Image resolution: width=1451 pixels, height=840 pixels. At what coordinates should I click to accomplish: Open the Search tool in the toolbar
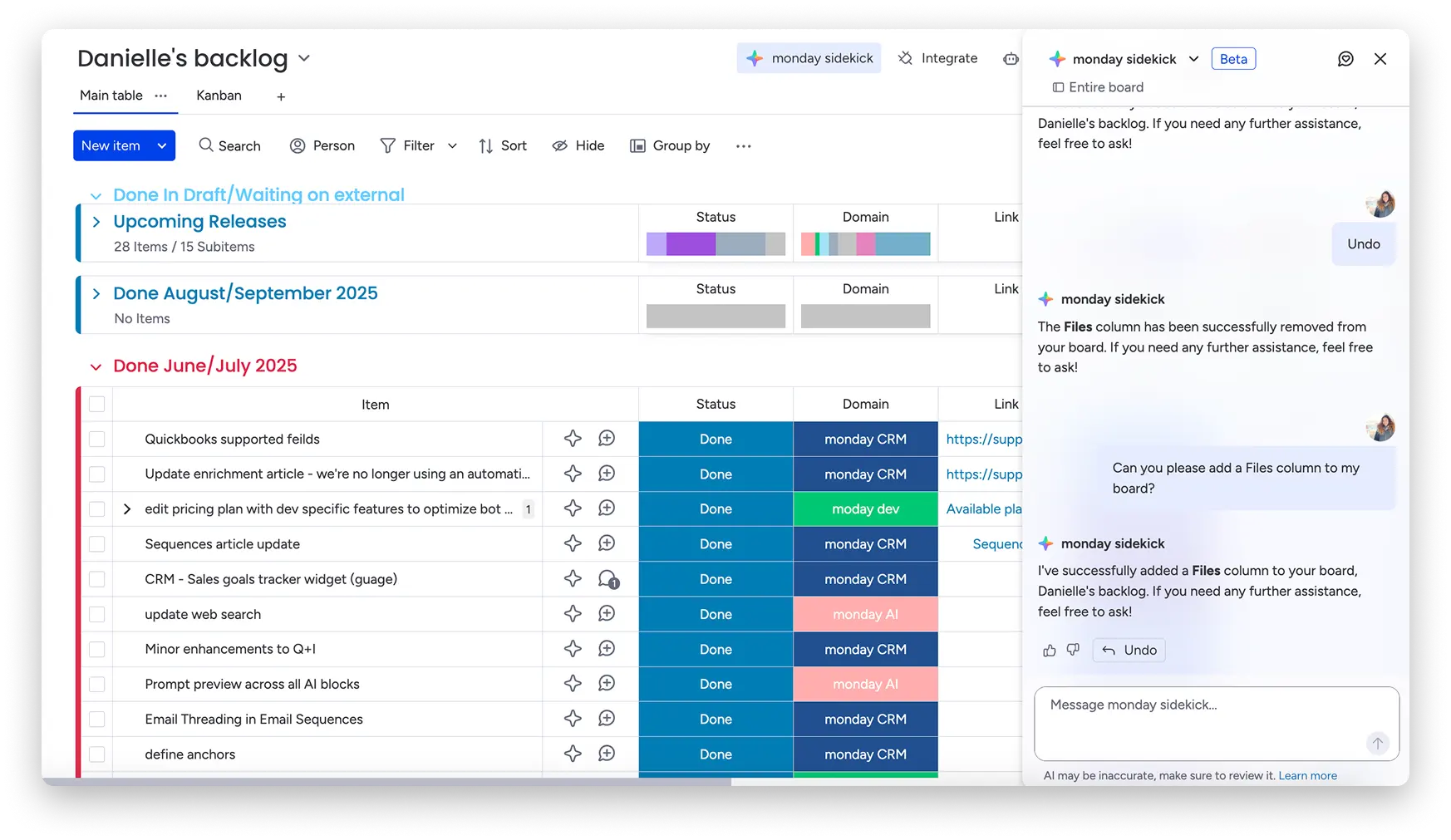229,145
